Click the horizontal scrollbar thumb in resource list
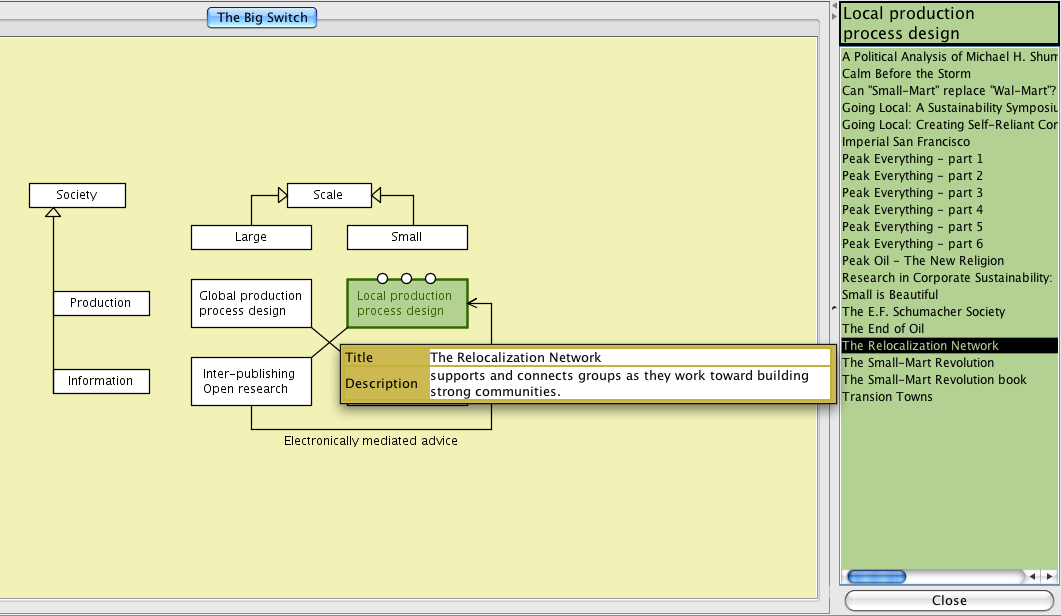The width and height of the screenshot is (1061, 616). click(x=876, y=576)
